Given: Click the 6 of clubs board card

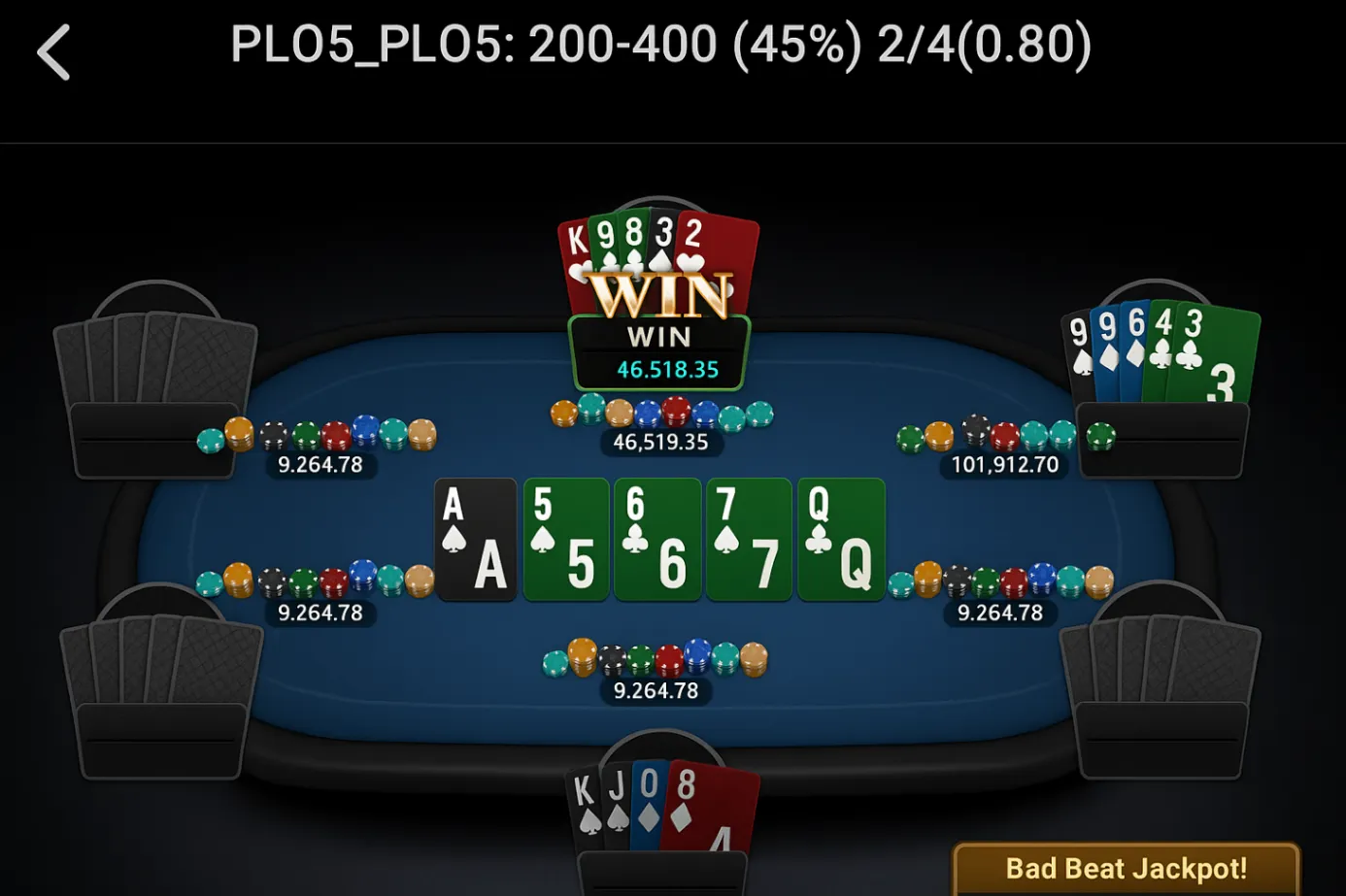Looking at the screenshot, I should (657, 540).
